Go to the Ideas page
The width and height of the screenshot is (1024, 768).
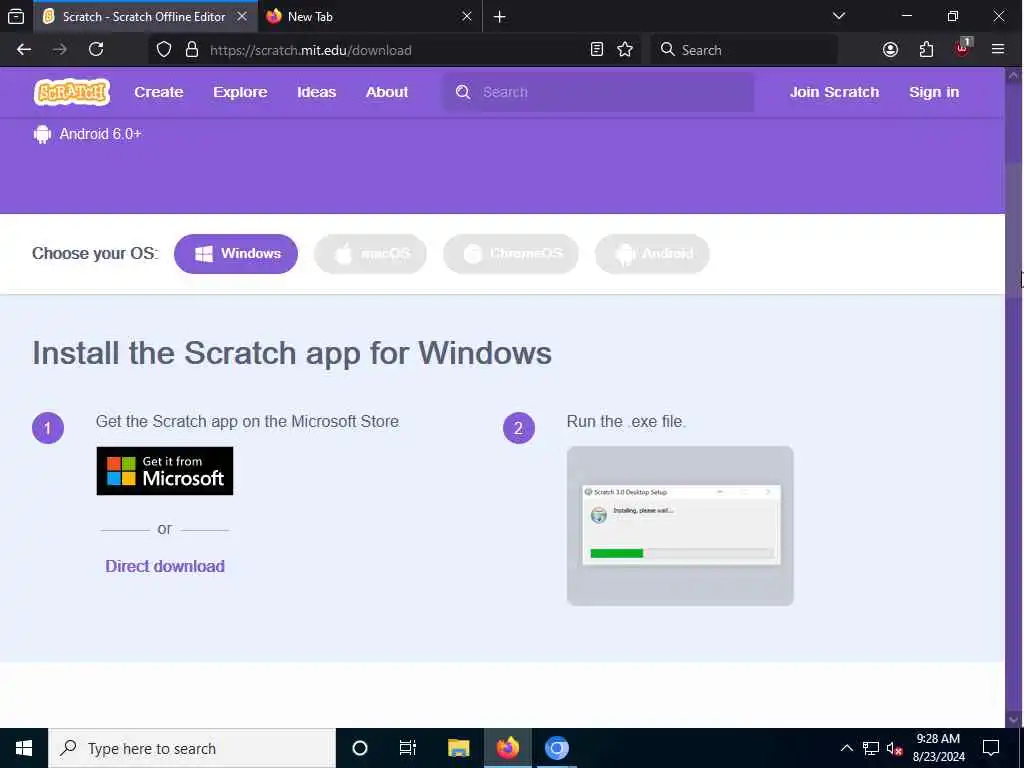click(x=316, y=92)
